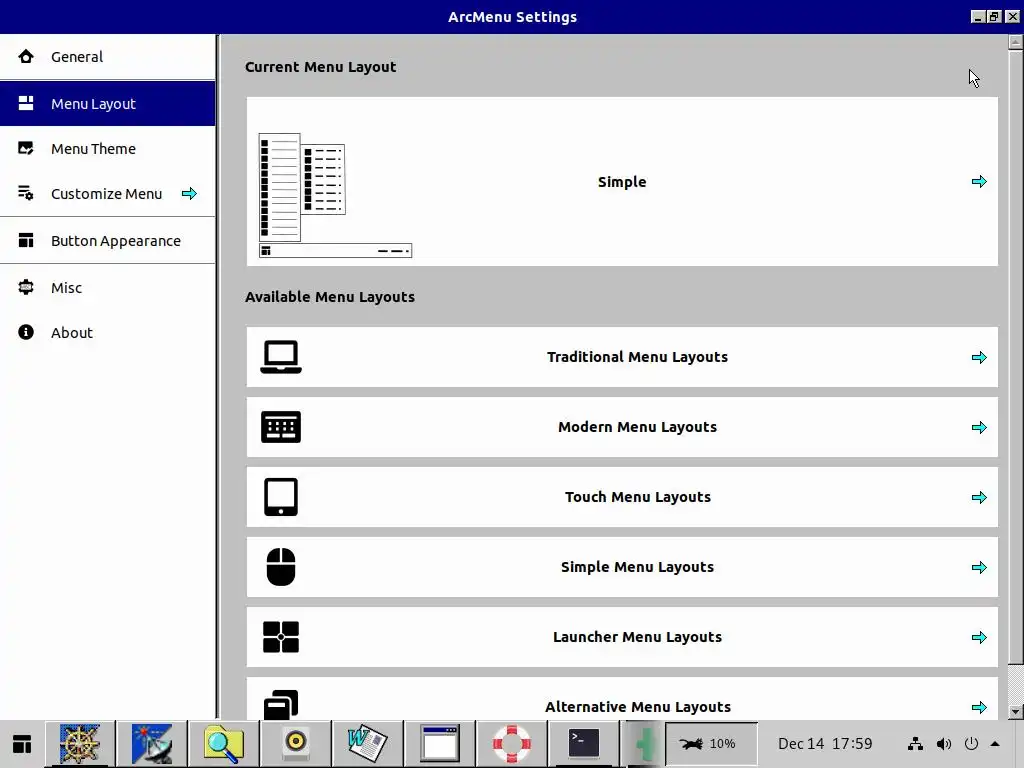This screenshot has height=768, width=1024.
Task: Click tablet icon for Touch layouts
Action: (281, 497)
